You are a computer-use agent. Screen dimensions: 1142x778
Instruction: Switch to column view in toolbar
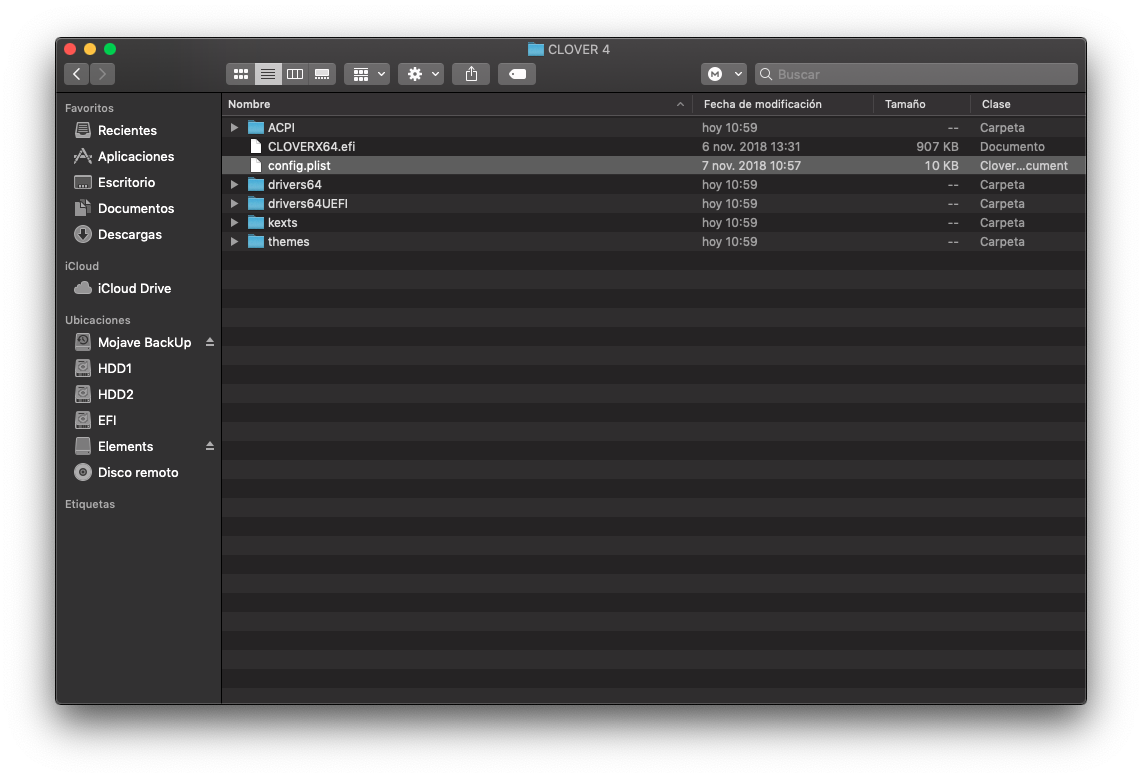295,74
